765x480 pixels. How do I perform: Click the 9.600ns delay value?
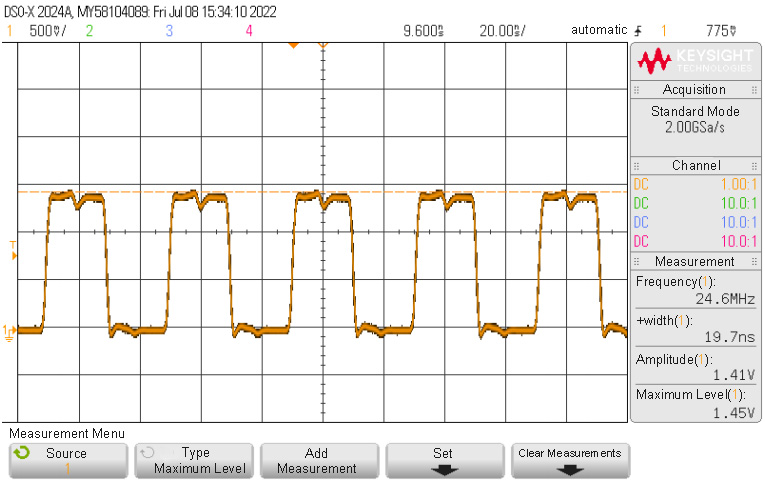coord(423,31)
